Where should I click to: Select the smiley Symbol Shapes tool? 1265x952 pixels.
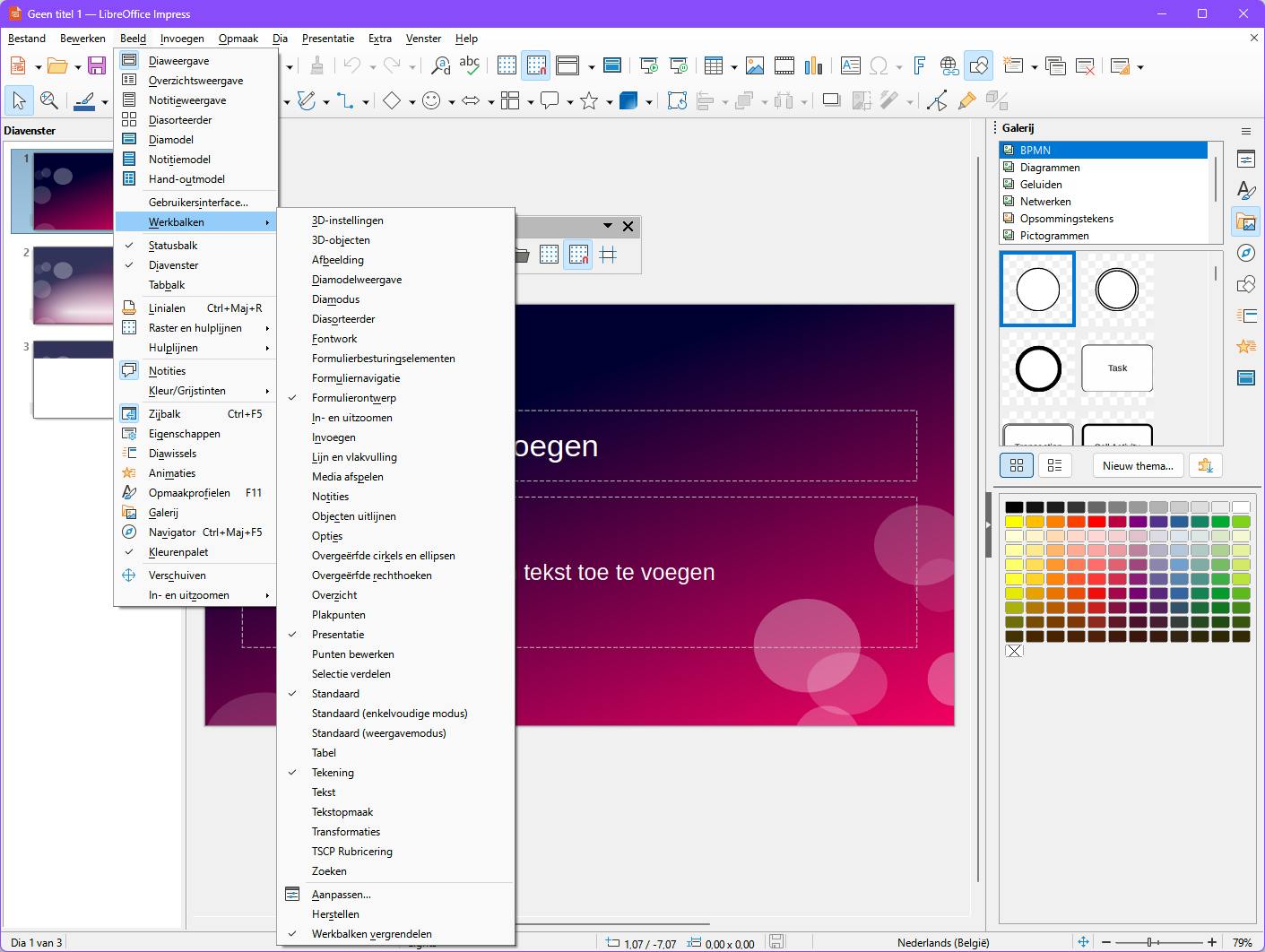(431, 101)
